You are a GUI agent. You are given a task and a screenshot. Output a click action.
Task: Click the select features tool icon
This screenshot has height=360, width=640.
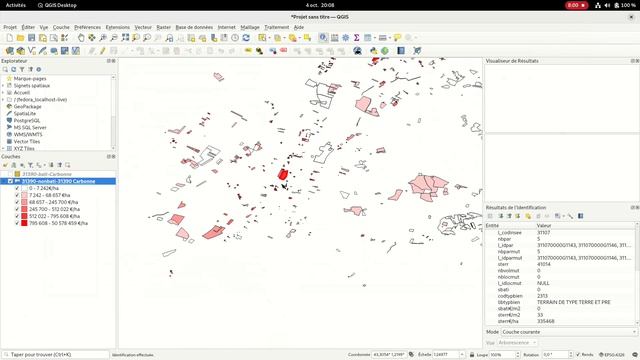pyautogui.click(x=262, y=38)
